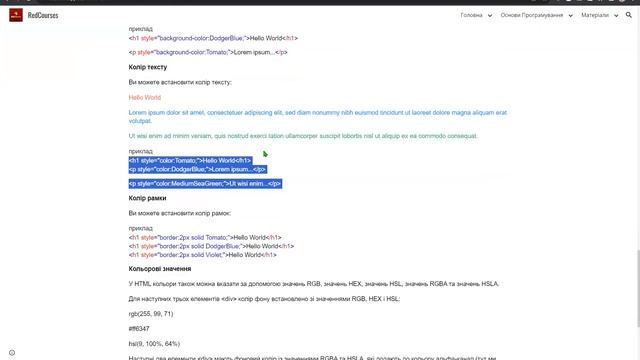
Task: Expand the Матеріали dropdown chevron
Action: coord(616,16)
